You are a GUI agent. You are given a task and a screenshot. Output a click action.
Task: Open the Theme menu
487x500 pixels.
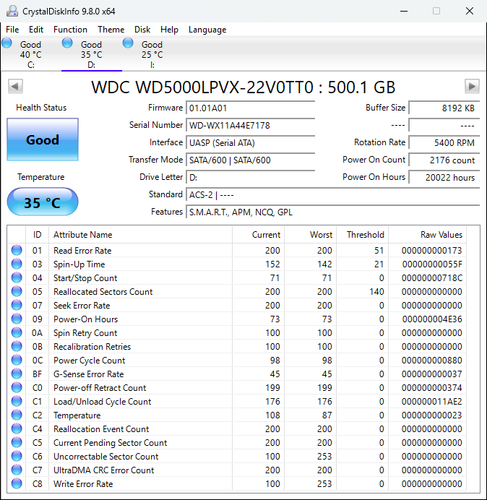coord(111,30)
